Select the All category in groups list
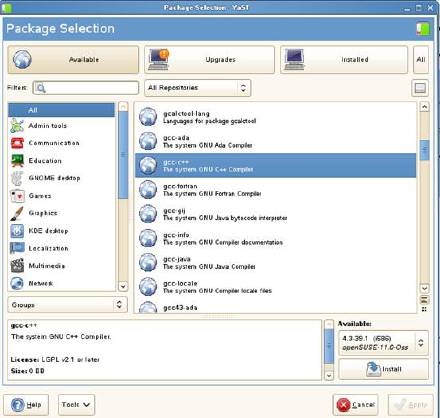 (x=61, y=110)
